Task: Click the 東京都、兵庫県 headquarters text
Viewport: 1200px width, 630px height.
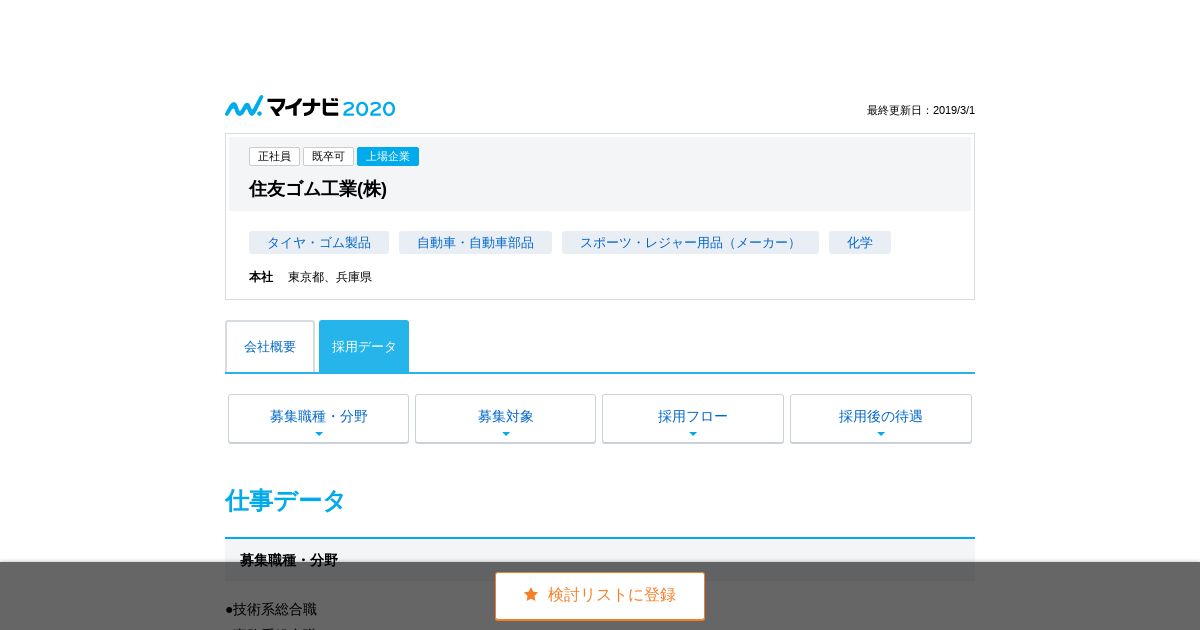Action: (x=330, y=277)
